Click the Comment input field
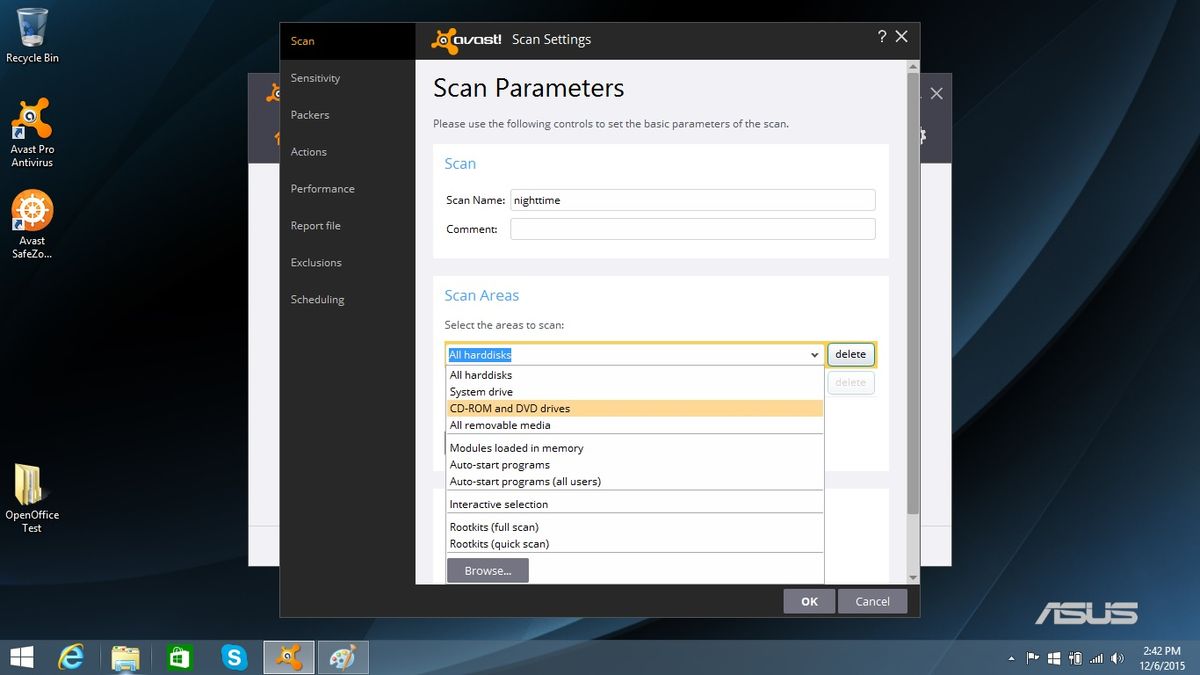The height and width of the screenshot is (675, 1200). pyautogui.click(x=692, y=229)
